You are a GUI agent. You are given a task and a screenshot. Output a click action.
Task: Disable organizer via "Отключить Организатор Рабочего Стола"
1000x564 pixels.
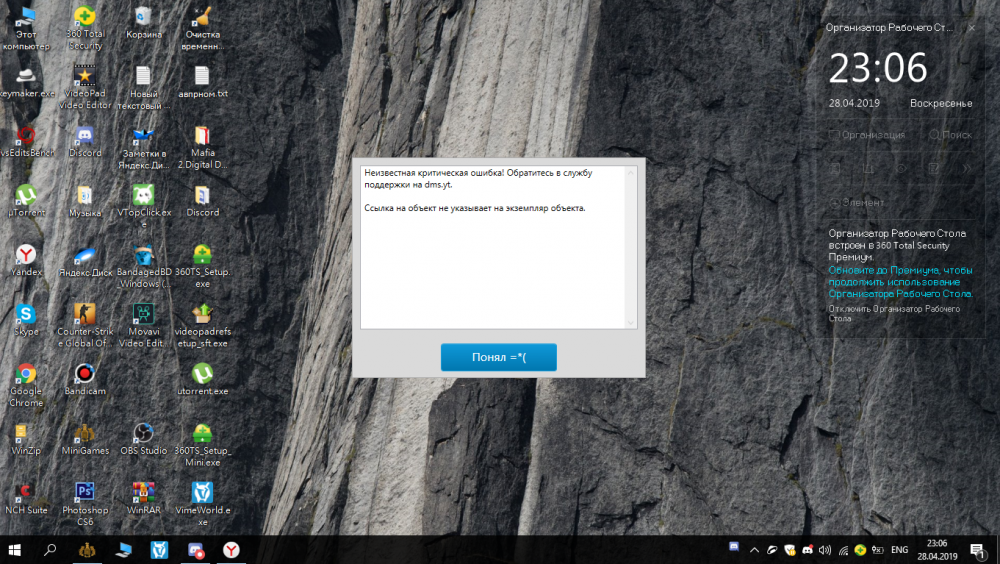893,313
